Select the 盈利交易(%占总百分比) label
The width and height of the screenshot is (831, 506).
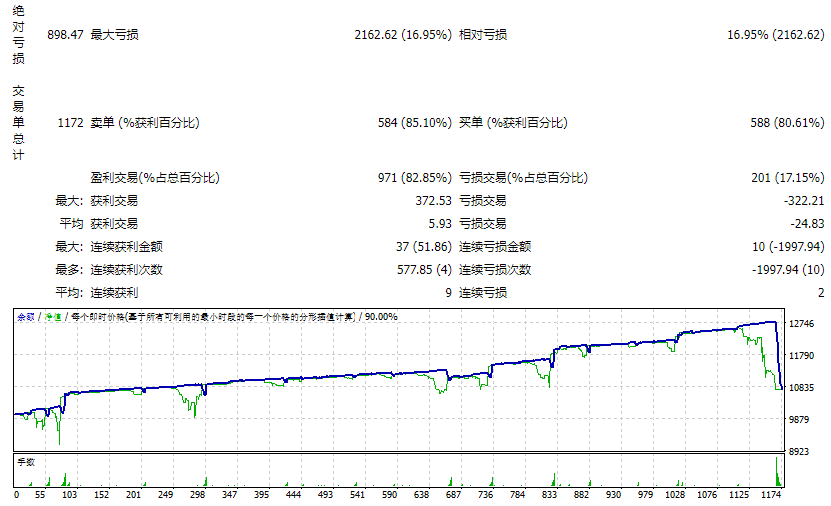(x=155, y=178)
